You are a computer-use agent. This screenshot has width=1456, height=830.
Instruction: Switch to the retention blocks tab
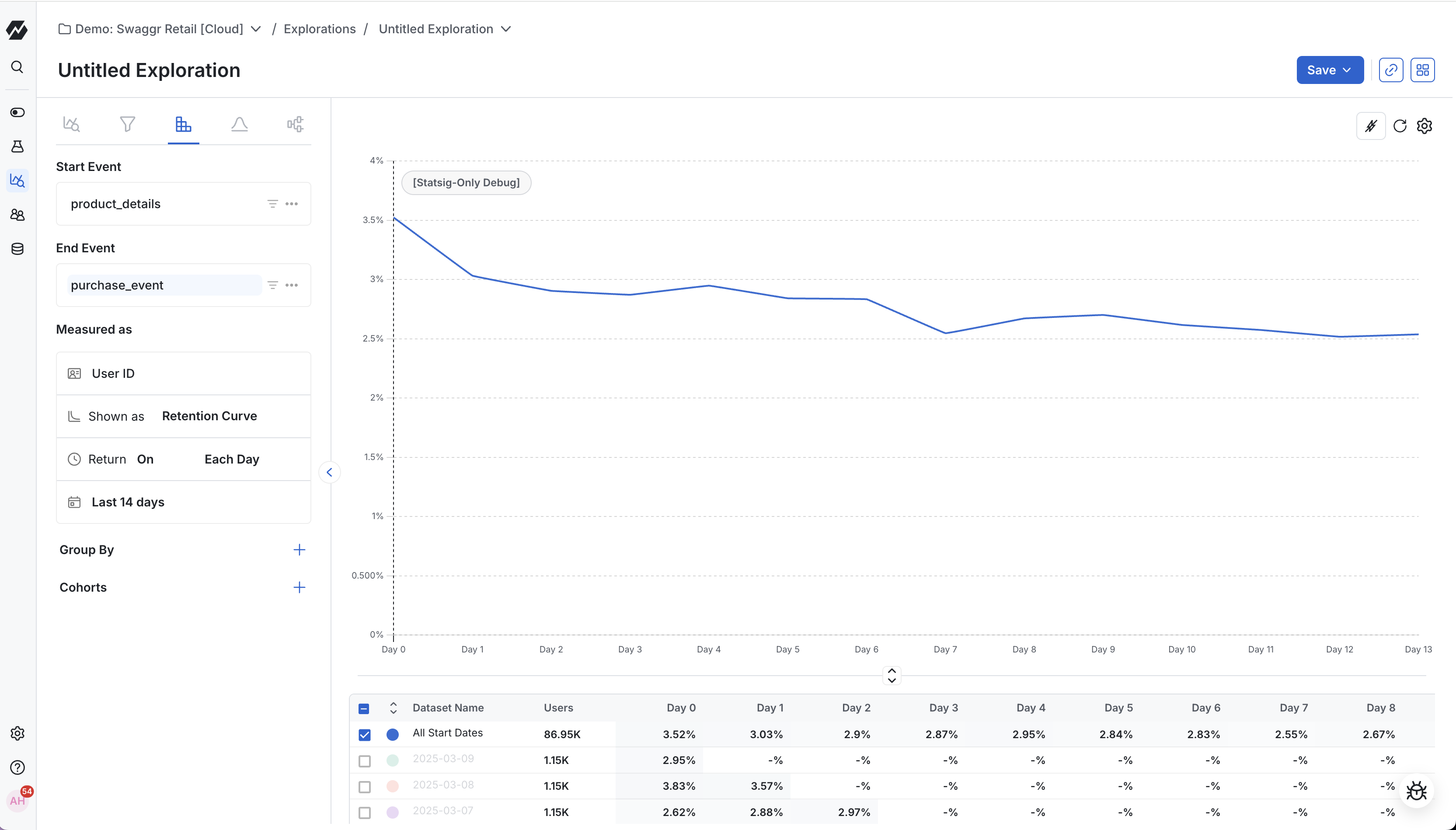(183, 124)
